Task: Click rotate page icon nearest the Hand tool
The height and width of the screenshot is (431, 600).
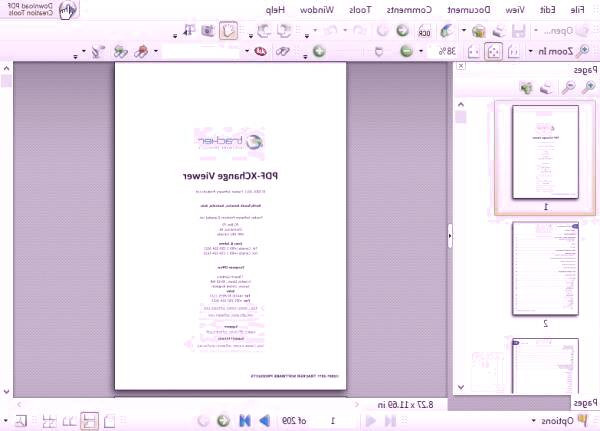Action: (264, 31)
